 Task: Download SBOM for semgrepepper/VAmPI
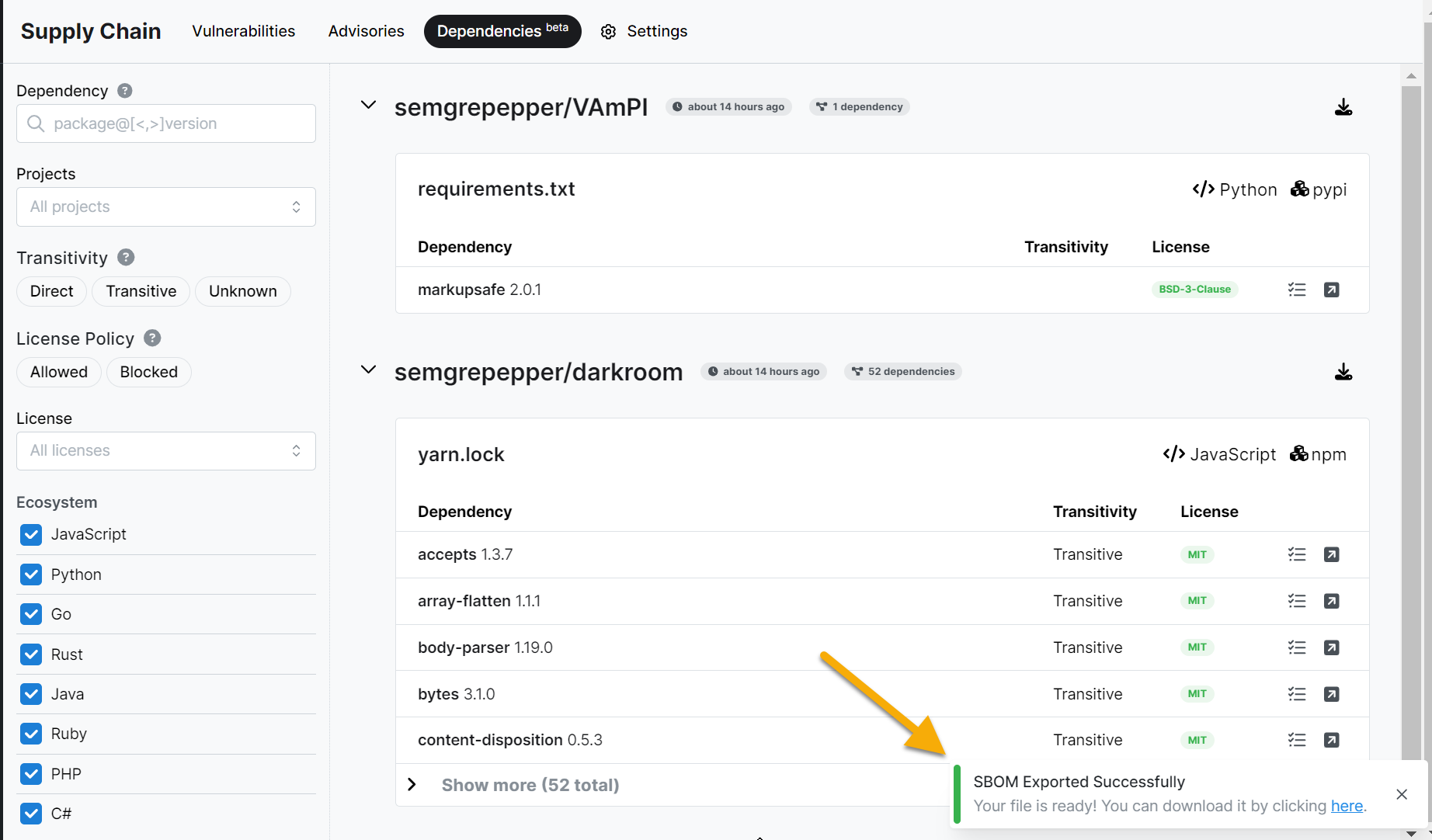[1343, 107]
